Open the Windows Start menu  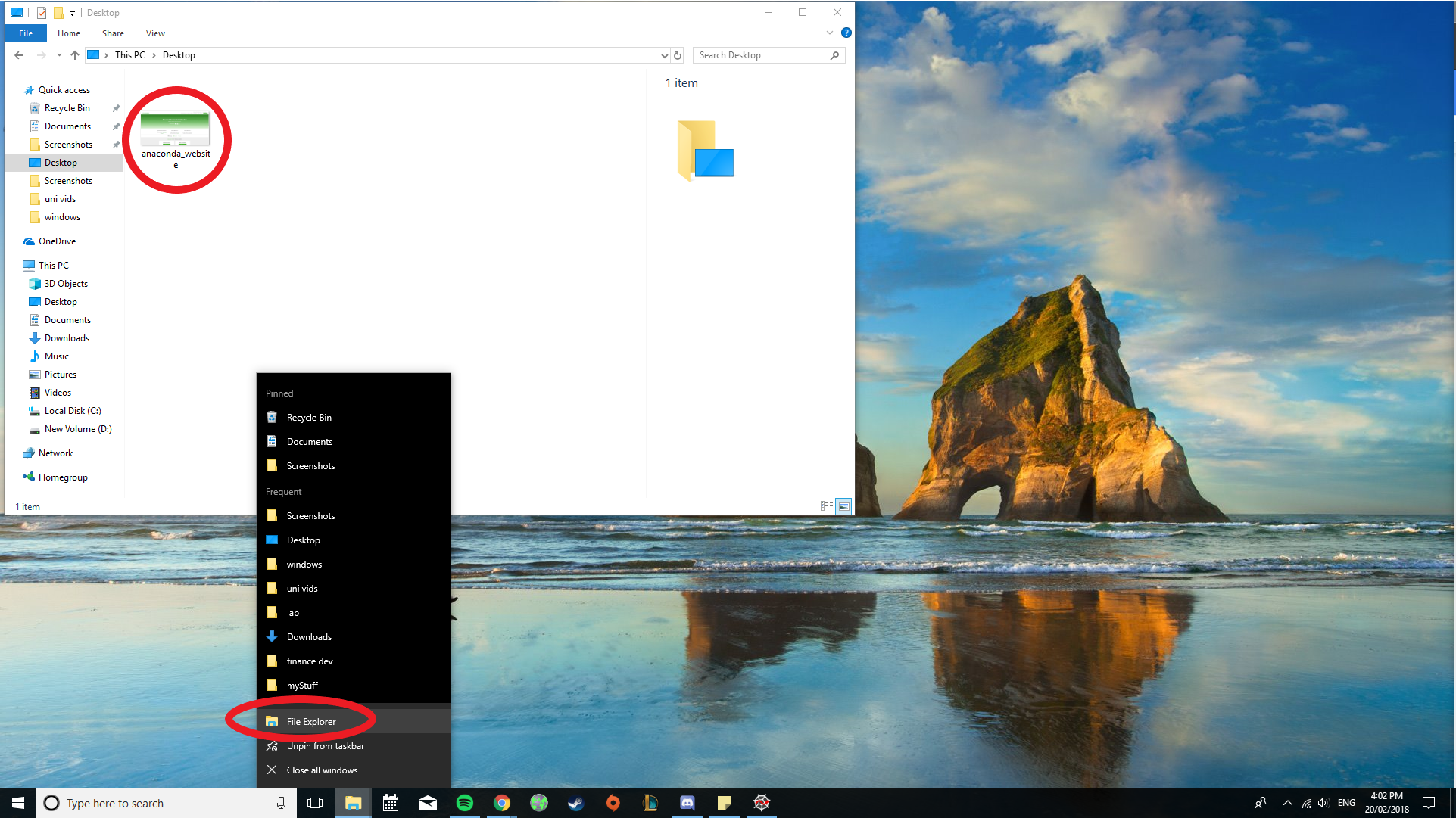18,803
